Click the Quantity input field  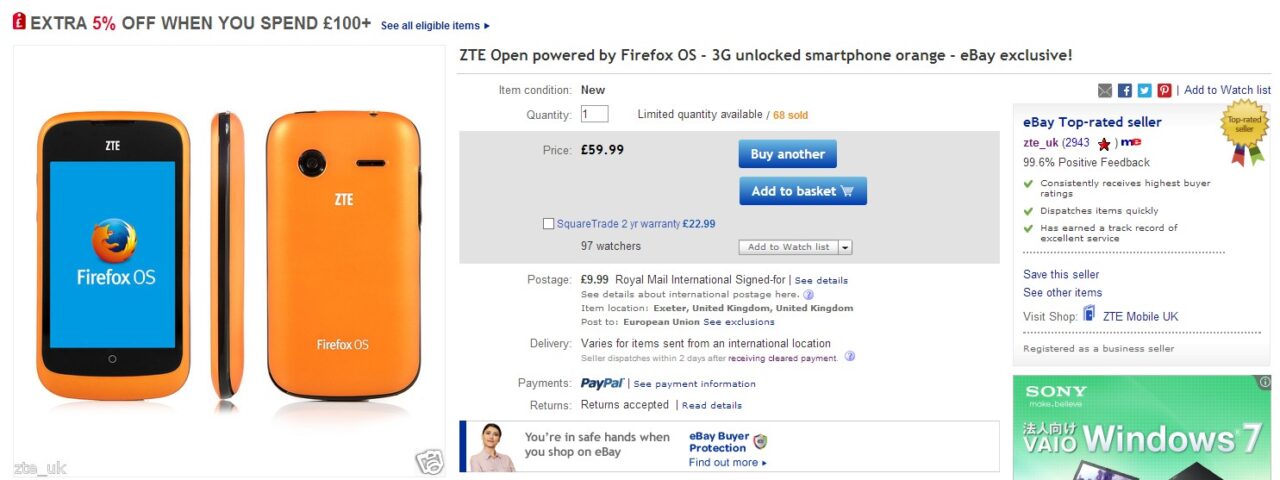(594, 115)
